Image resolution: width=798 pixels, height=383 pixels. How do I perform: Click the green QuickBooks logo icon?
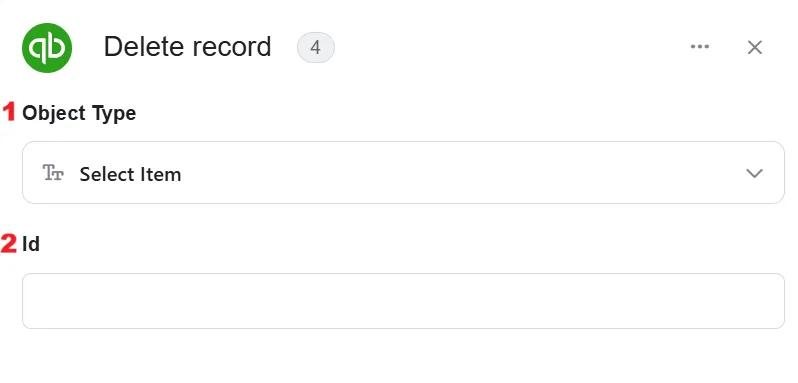point(47,48)
